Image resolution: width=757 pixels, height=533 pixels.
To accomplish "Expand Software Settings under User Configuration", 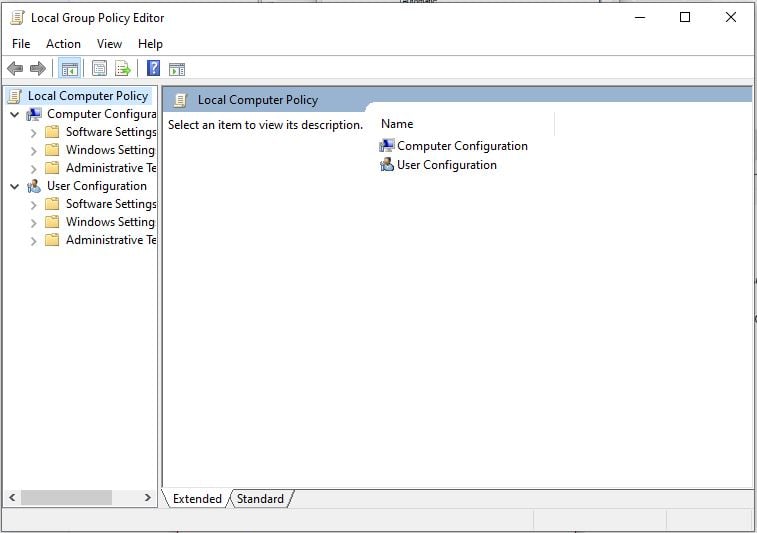I will [33, 205].
